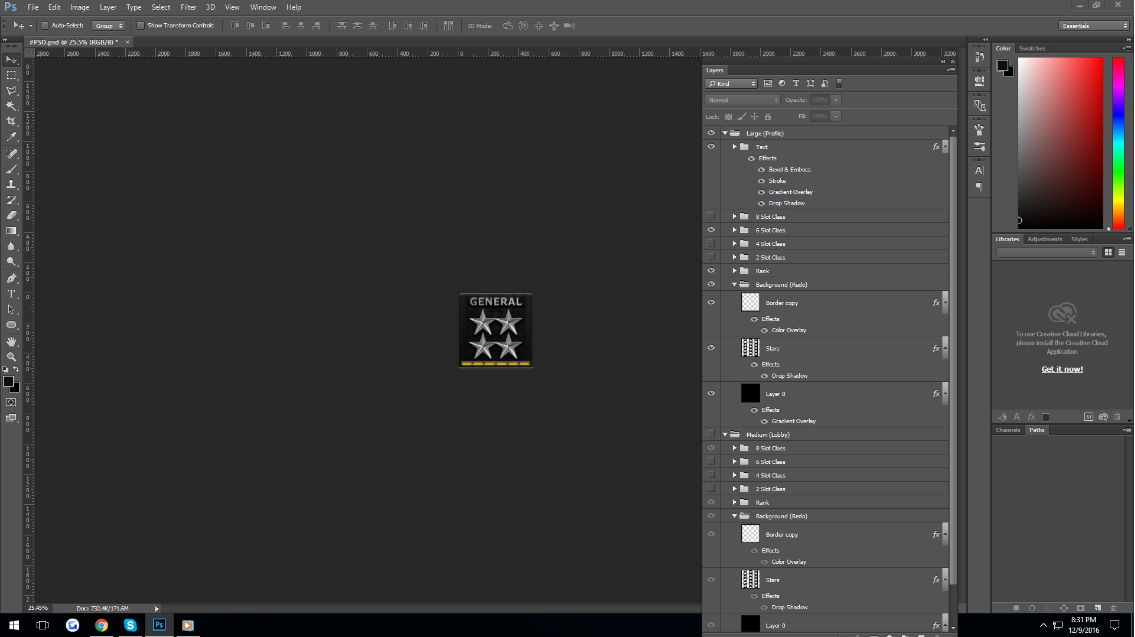Show the Medium (Lobby) group

click(x=711, y=434)
